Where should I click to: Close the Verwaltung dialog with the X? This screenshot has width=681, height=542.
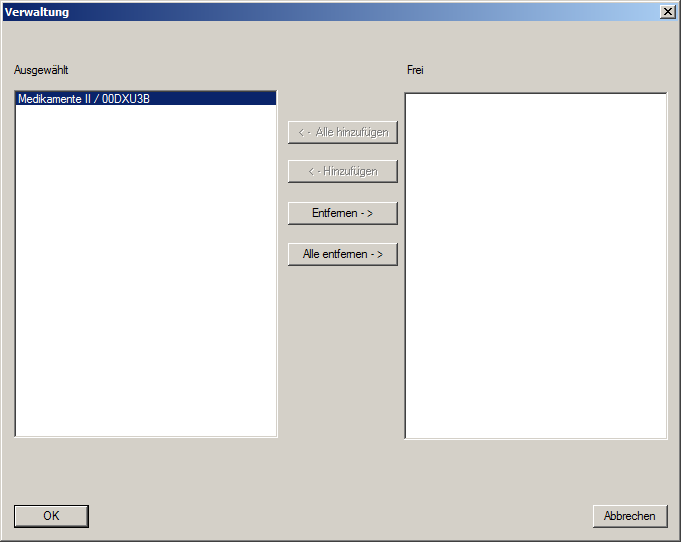click(x=667, y=11)
